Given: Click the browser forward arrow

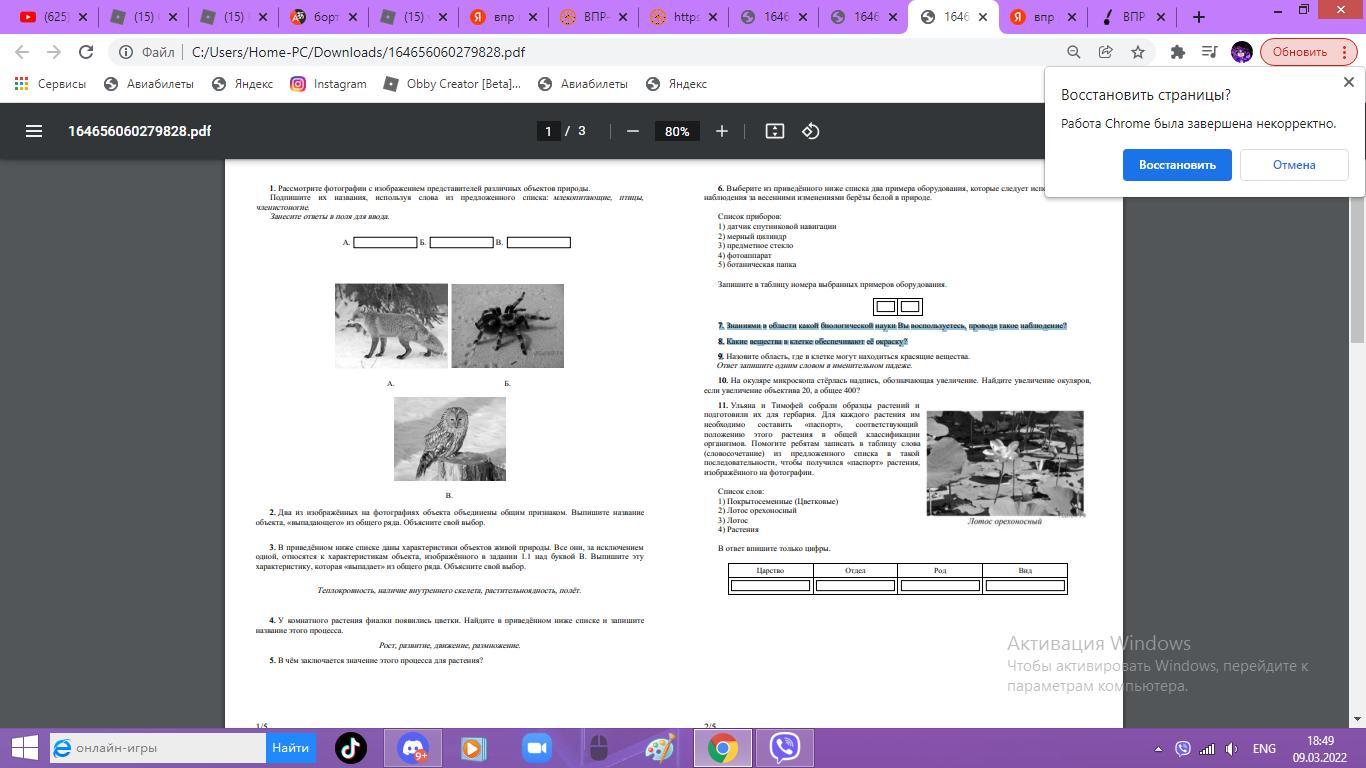Looking at the screenshot, I should click(x=54, y=52).
